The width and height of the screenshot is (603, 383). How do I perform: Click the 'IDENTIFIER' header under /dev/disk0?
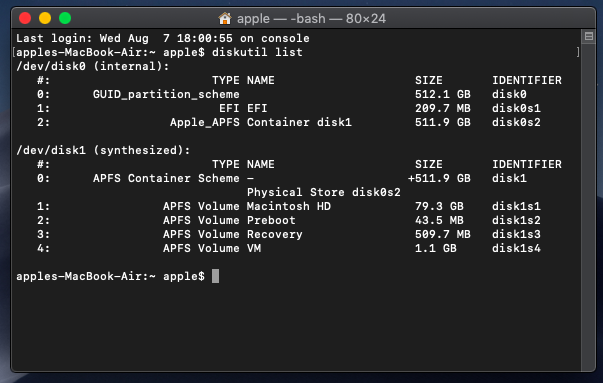(x=527, y=80)
